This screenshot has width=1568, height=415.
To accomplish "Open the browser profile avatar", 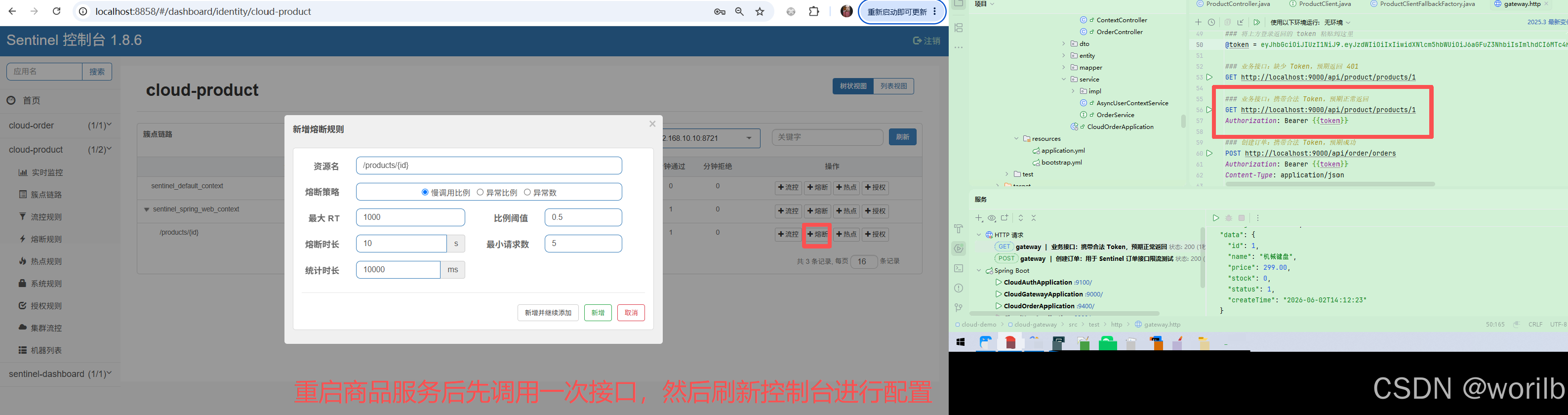I will (x=846, y=11).
